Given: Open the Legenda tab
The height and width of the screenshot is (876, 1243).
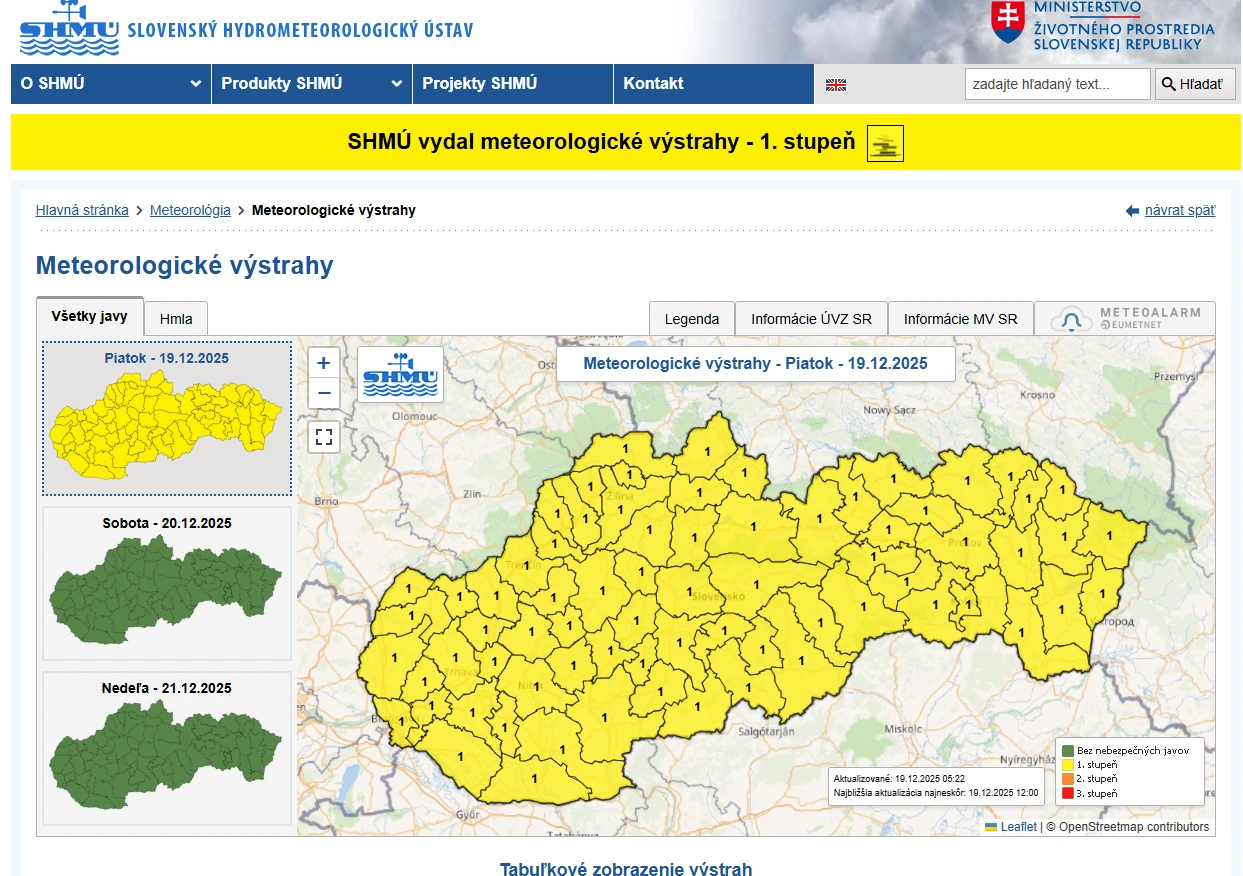Looking at the screenshot, I should click(692, 319).
